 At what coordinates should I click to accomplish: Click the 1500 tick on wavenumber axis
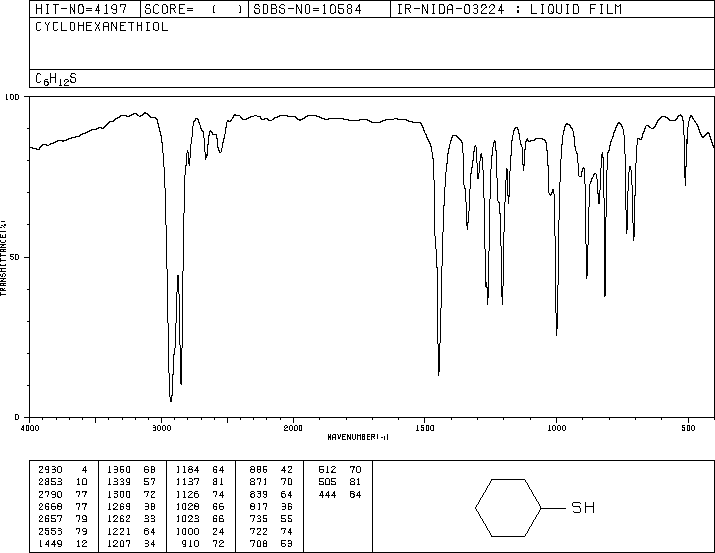(x=425, y=427)
